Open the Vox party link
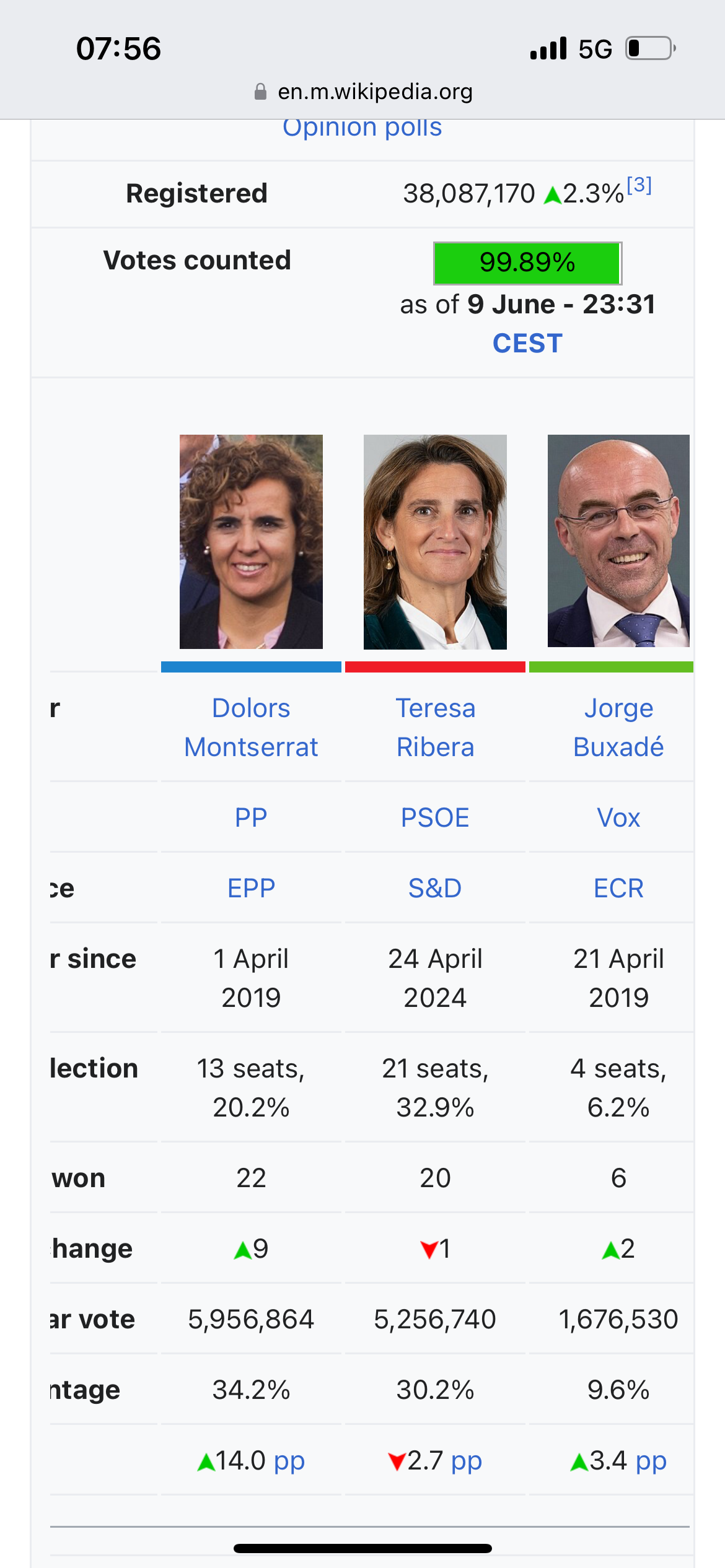Image resolution: width=725 pixels, height=1568 pixels. 618,817
